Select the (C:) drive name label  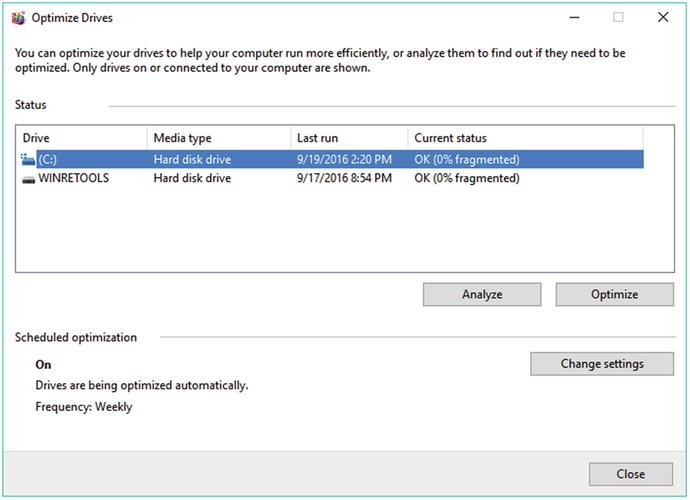48,159
